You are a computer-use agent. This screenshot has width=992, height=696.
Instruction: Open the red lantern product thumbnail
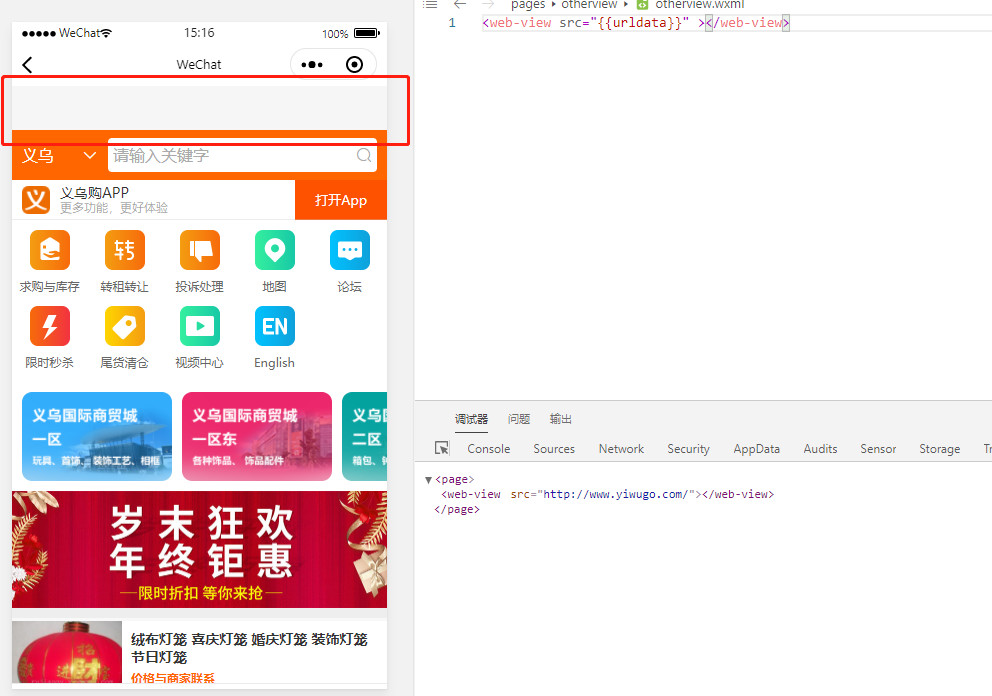click(x=67, y=652)
